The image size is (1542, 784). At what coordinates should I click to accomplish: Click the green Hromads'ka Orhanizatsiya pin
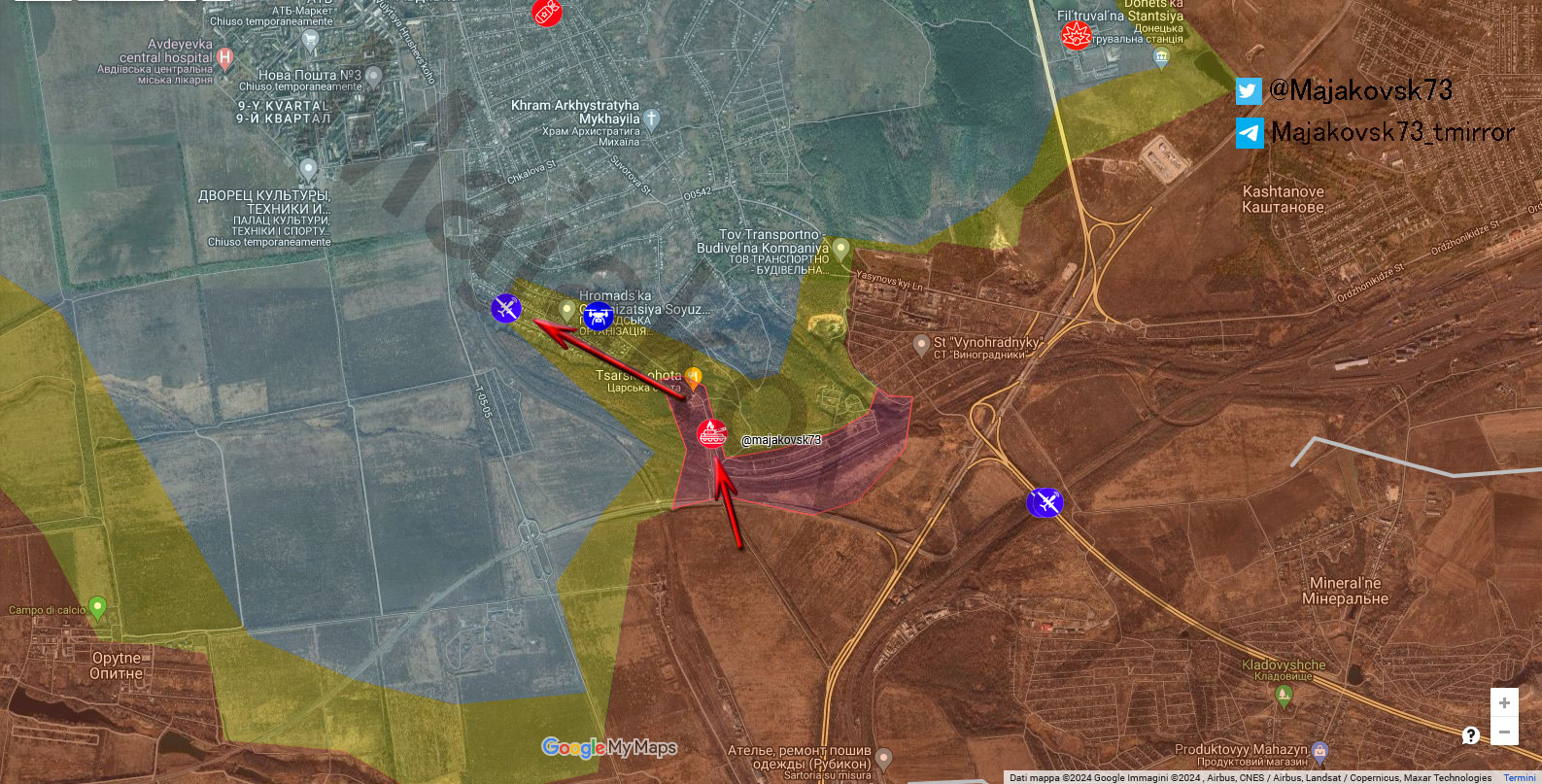pos(567,310)
